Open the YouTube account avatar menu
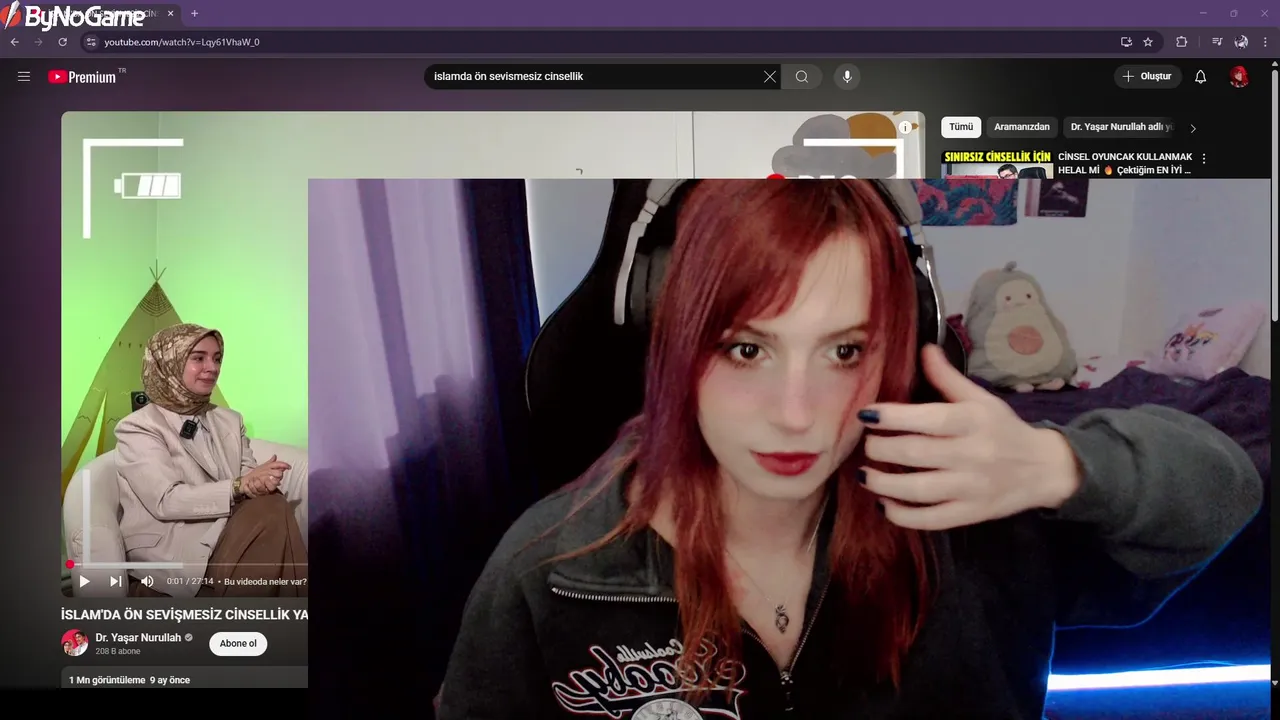 pyautogui.click(x=1239, y=77)
